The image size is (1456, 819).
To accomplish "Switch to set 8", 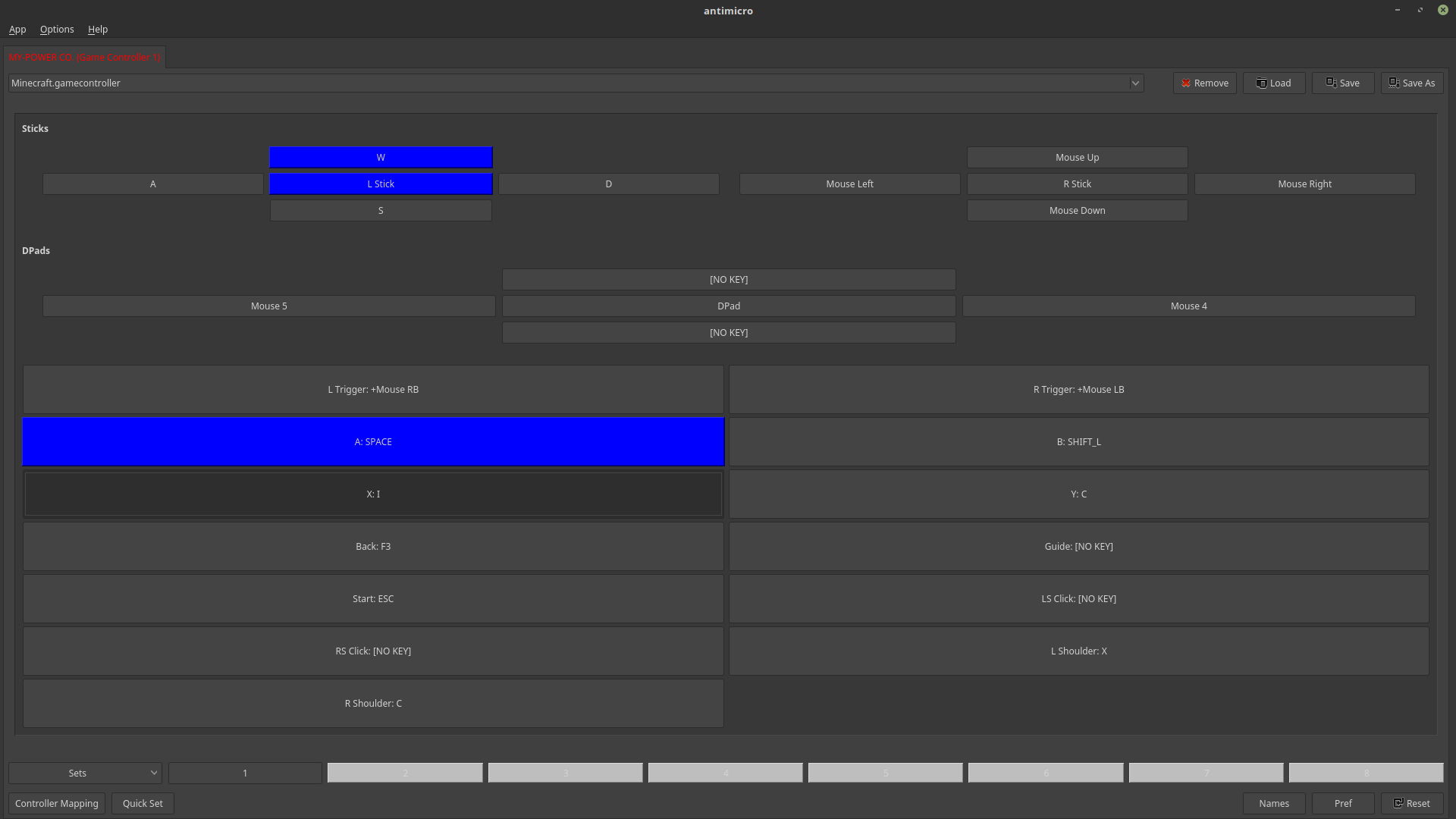I will pyautogui.click(x=1367, y=772).
